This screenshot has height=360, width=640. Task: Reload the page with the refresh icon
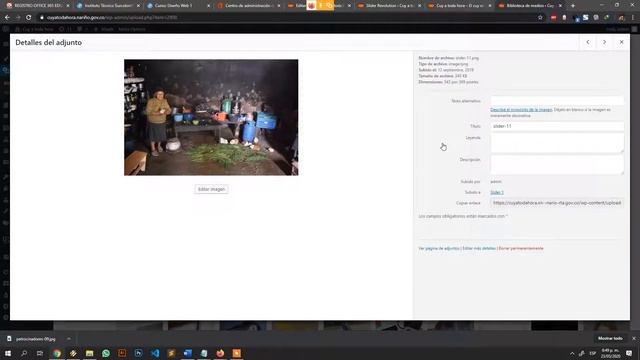click(x=29, y=18)
